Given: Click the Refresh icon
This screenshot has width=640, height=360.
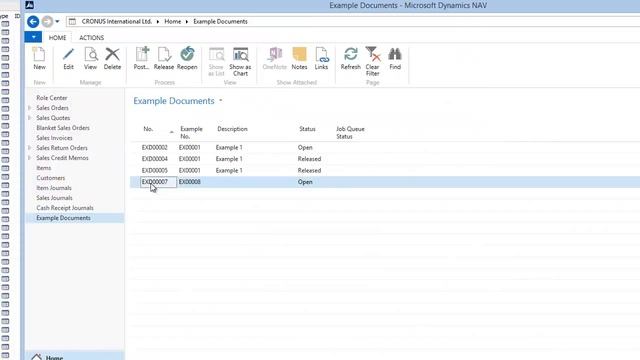Looking at the screenshot, I should pos(351,54).
